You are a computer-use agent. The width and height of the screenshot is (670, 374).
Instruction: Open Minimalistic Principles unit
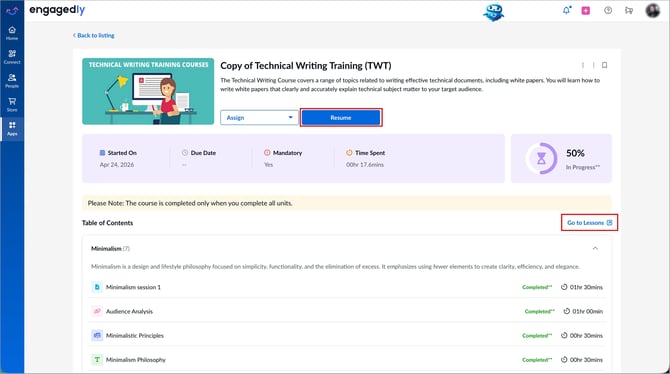[135, 336]
